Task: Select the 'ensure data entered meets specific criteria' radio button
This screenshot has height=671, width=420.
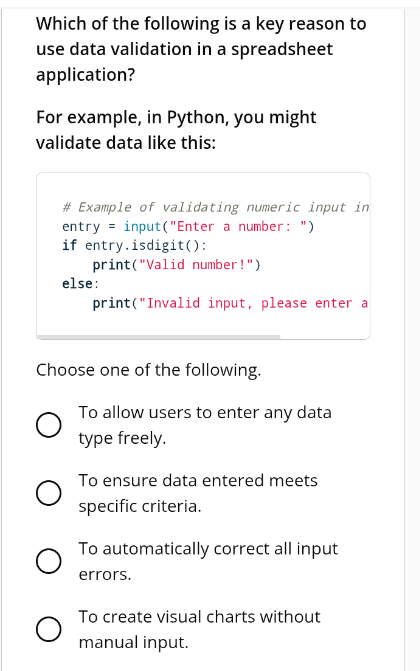Action: click(48, 493)
